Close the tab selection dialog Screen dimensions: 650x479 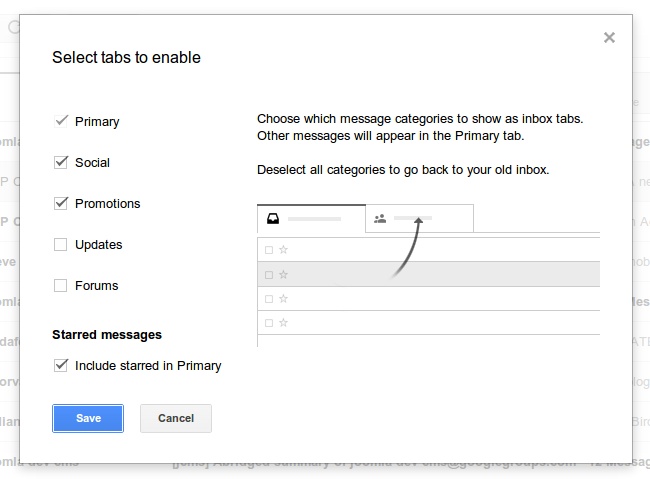(609, 38)
